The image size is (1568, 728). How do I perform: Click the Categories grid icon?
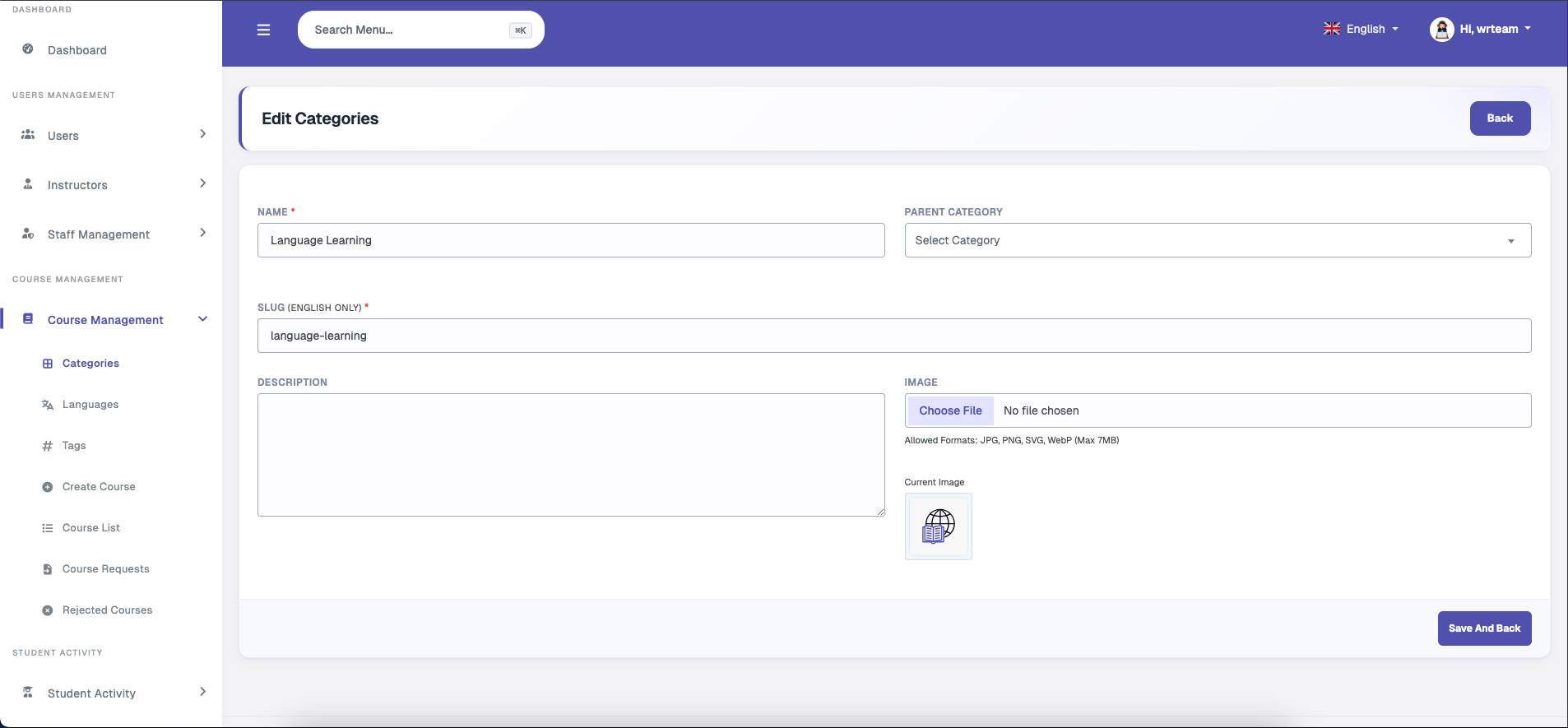click(48, 364)
